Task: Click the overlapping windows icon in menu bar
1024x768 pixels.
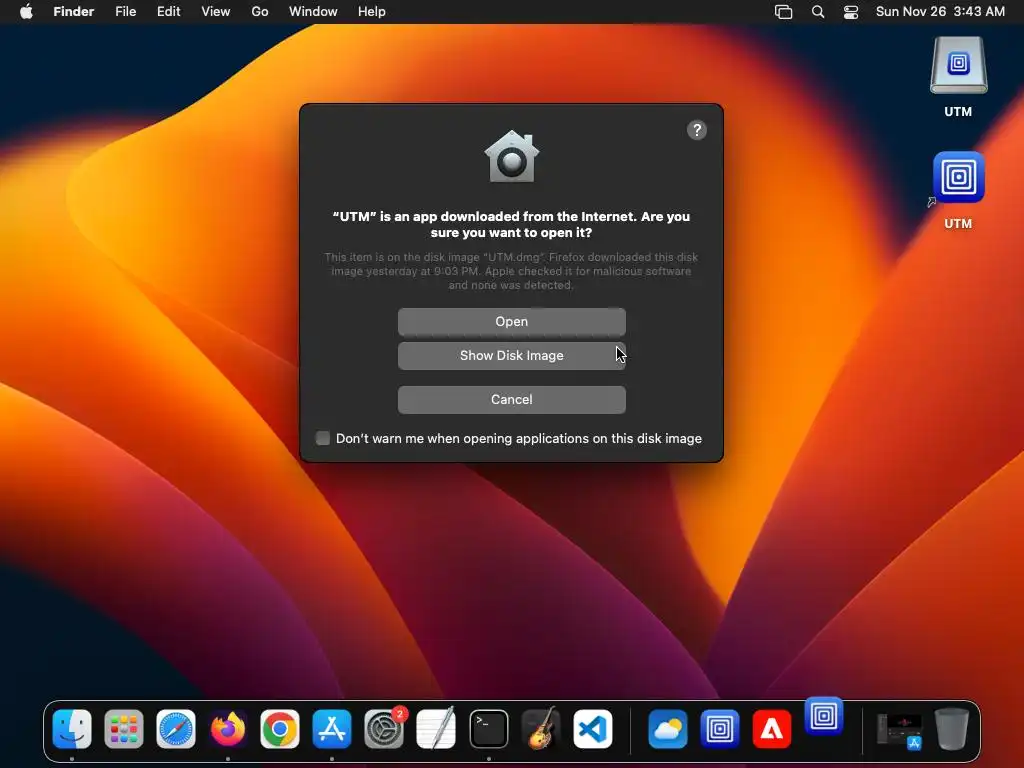Action: coord(783,12)
